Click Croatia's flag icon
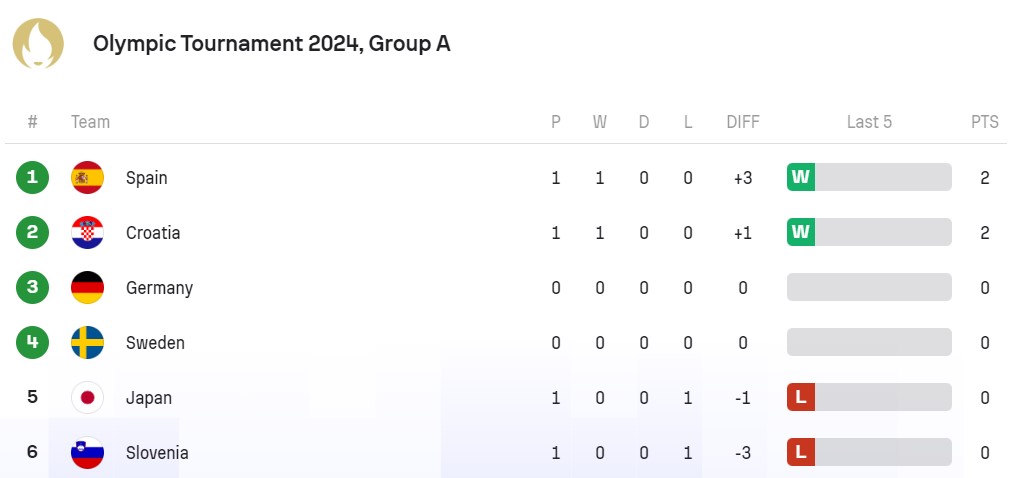Image resolution: width=1013 pixels, height=478 pixels. (x=87, y=233)
